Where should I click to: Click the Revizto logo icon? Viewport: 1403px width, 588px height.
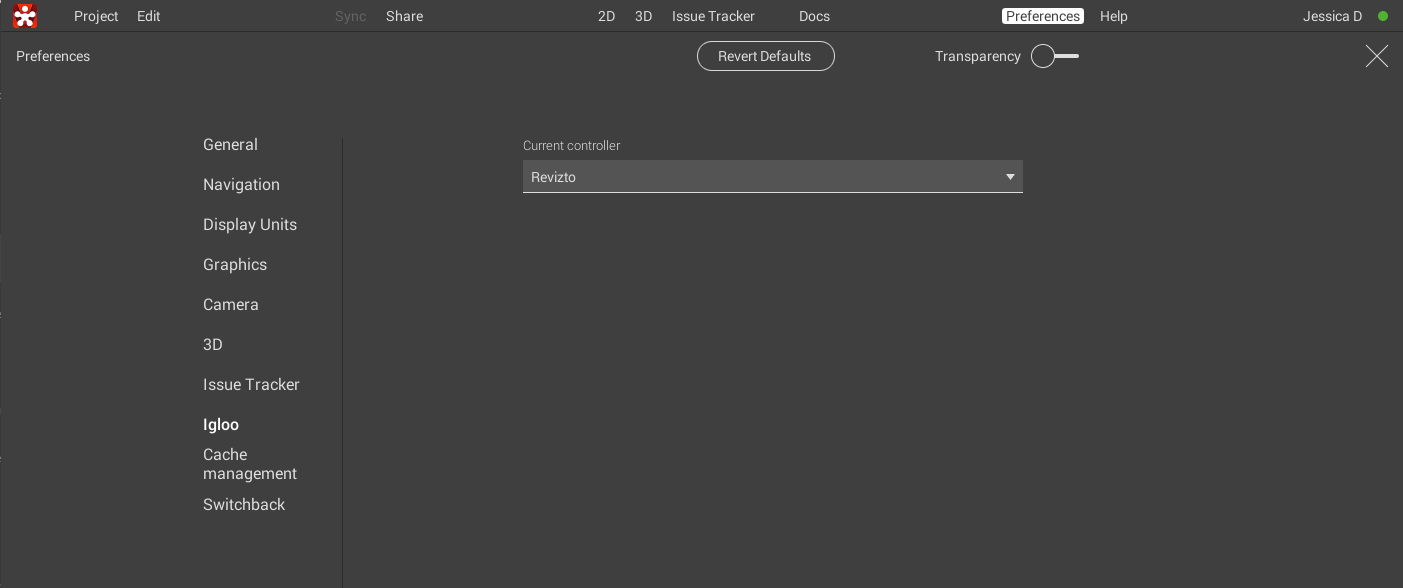tap(25, 16)
